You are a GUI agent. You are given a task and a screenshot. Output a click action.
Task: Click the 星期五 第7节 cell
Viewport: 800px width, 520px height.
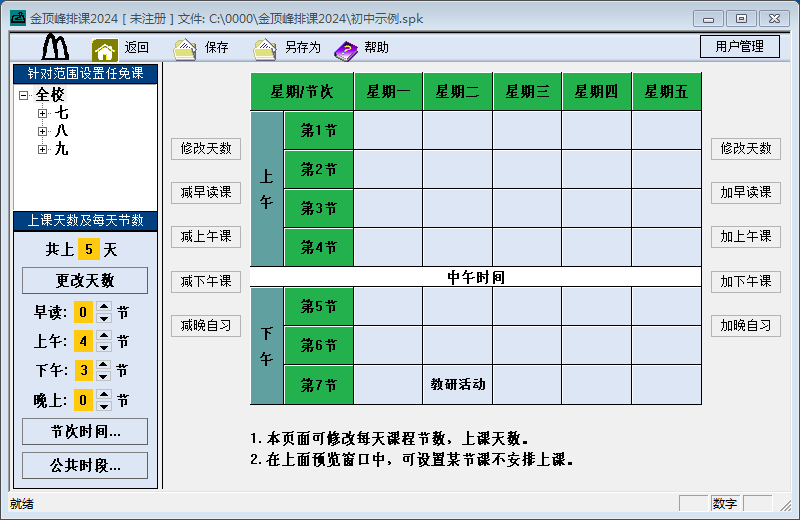point(666,385)
